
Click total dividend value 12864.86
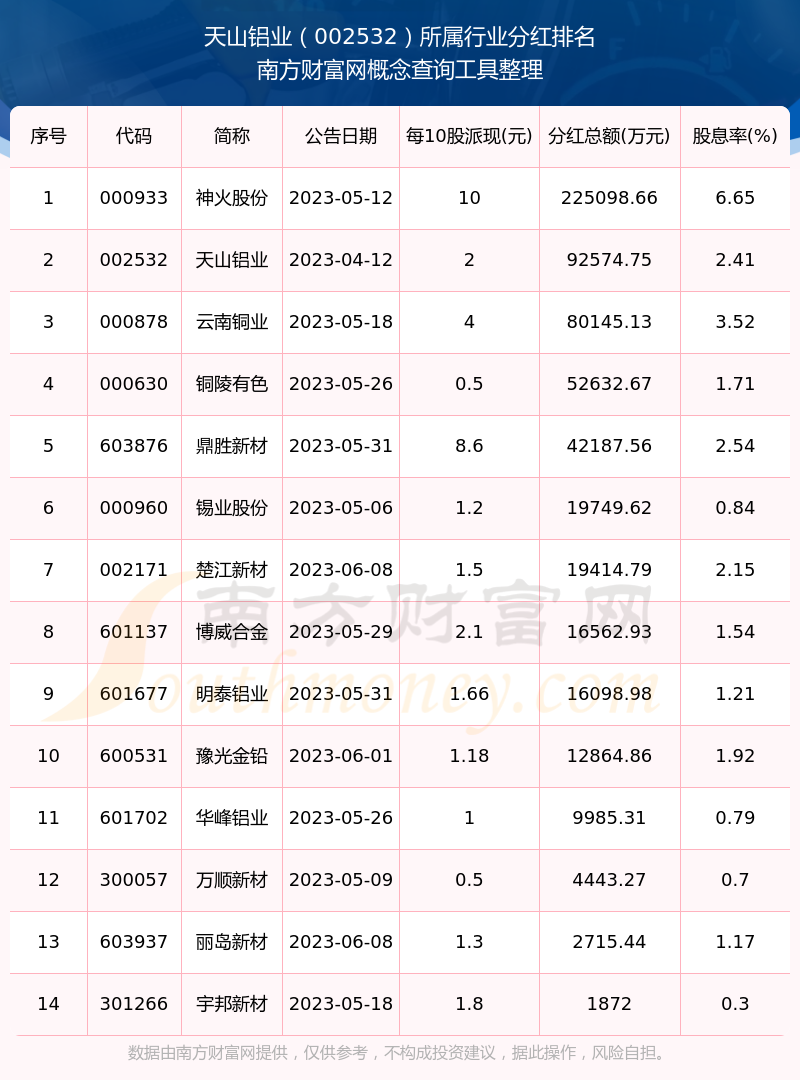point(609,756)
